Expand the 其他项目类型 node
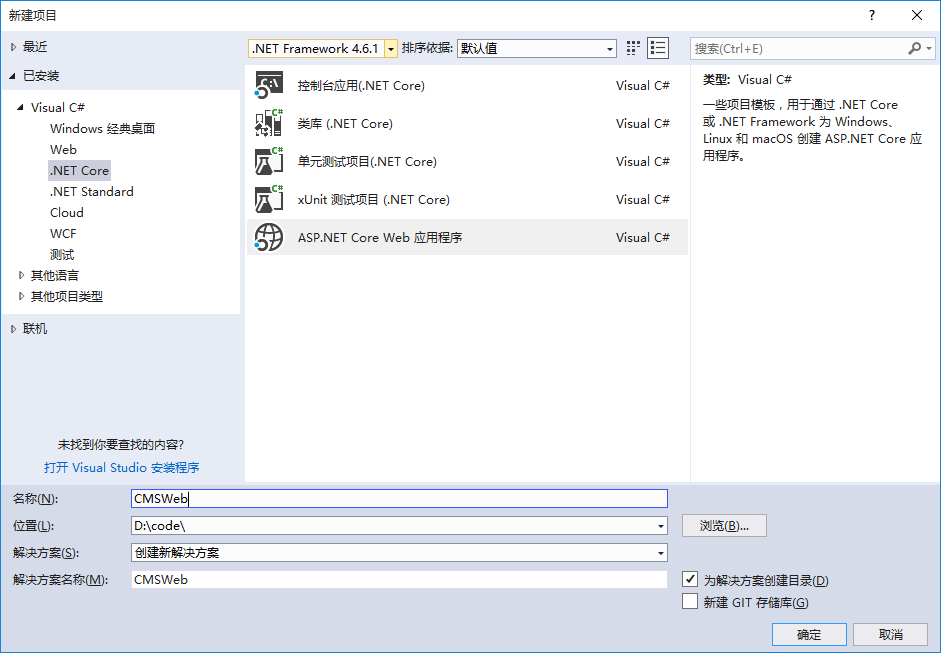Image resolution: width=941 pixels, height=653 pixels. tap(21, 296)
